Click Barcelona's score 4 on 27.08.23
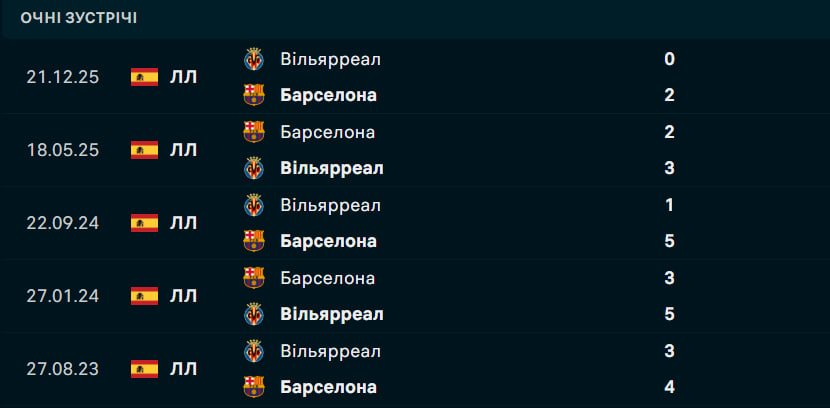Screen dimensions: 830x408 [669, 387]
